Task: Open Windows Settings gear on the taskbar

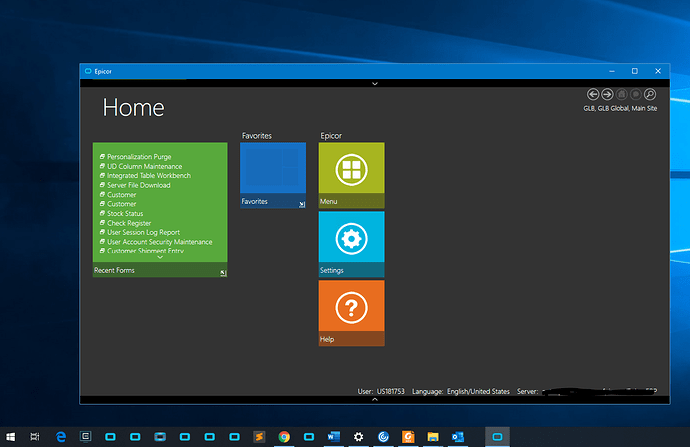Action: (x=359, y=436)
